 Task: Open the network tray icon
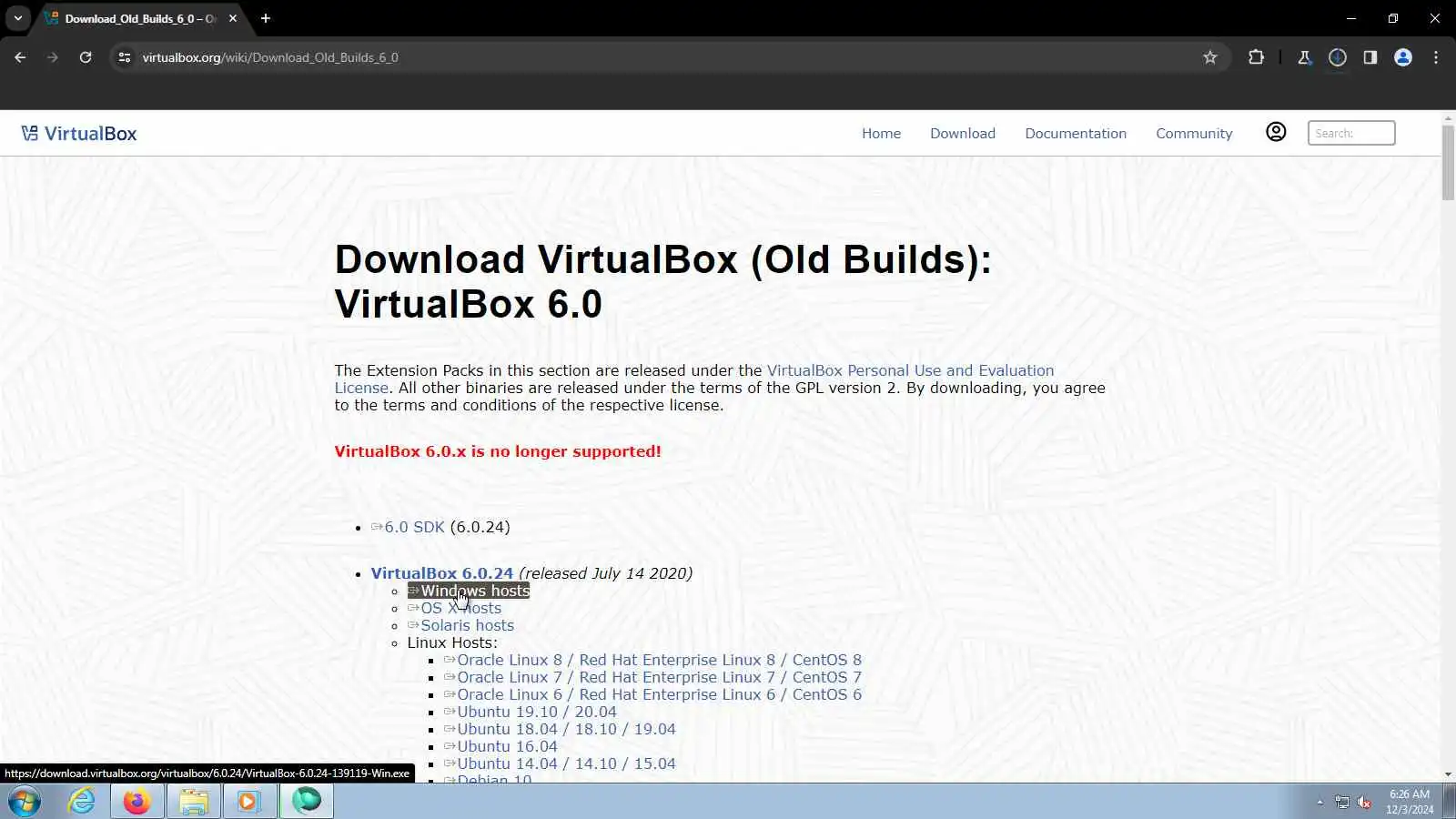1342,802
